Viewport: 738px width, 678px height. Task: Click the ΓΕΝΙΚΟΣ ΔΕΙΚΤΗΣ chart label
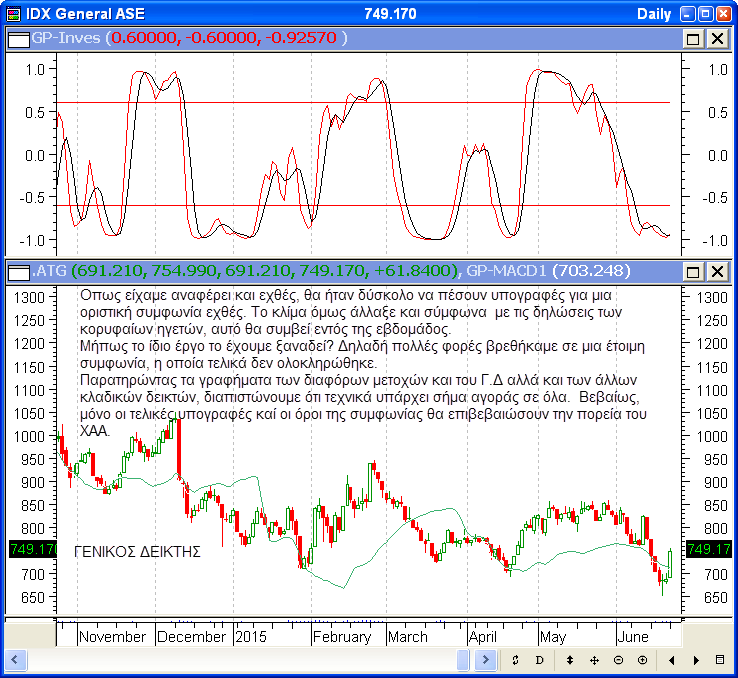(x=137, y=551)
